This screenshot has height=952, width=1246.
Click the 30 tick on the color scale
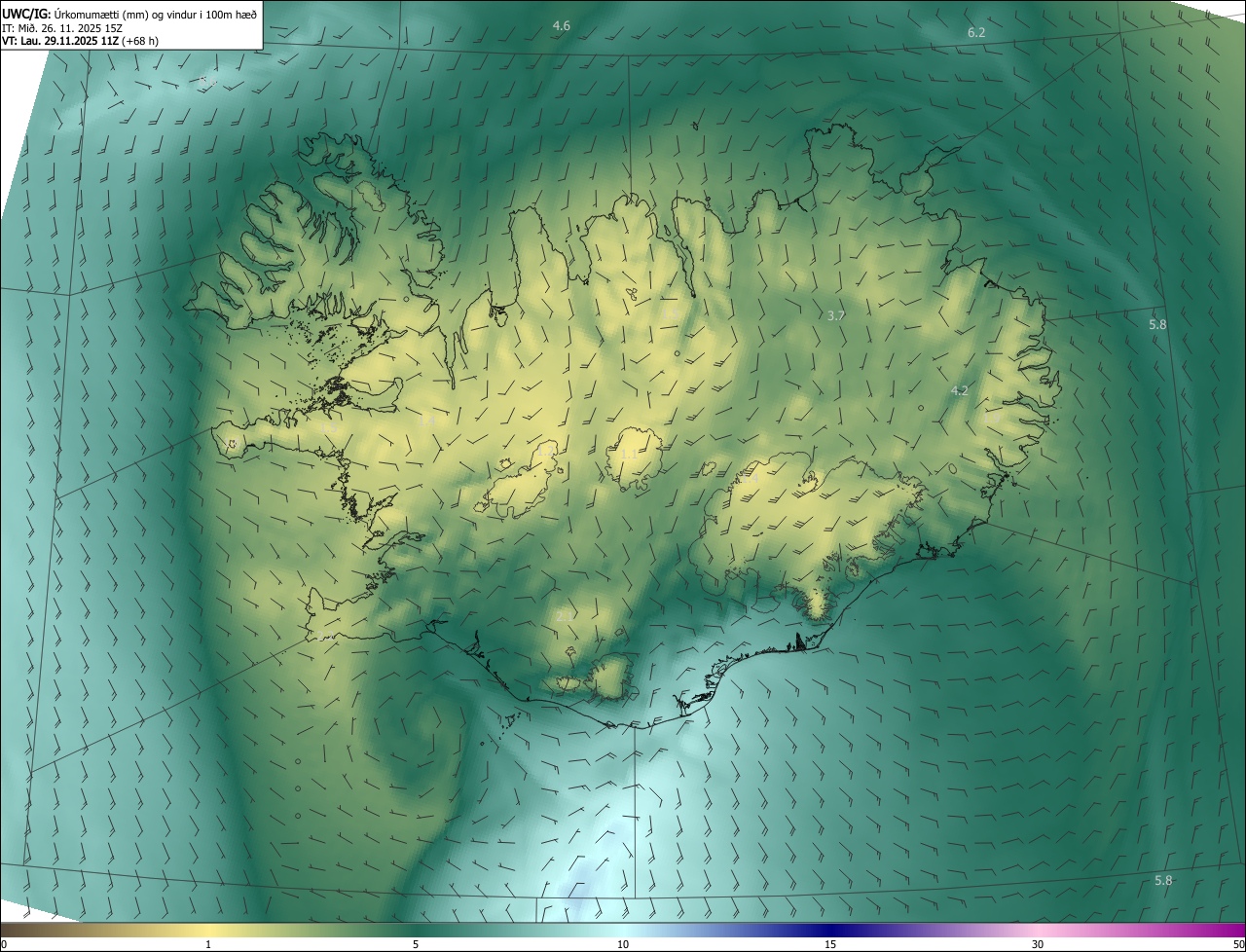point(1038,944)
